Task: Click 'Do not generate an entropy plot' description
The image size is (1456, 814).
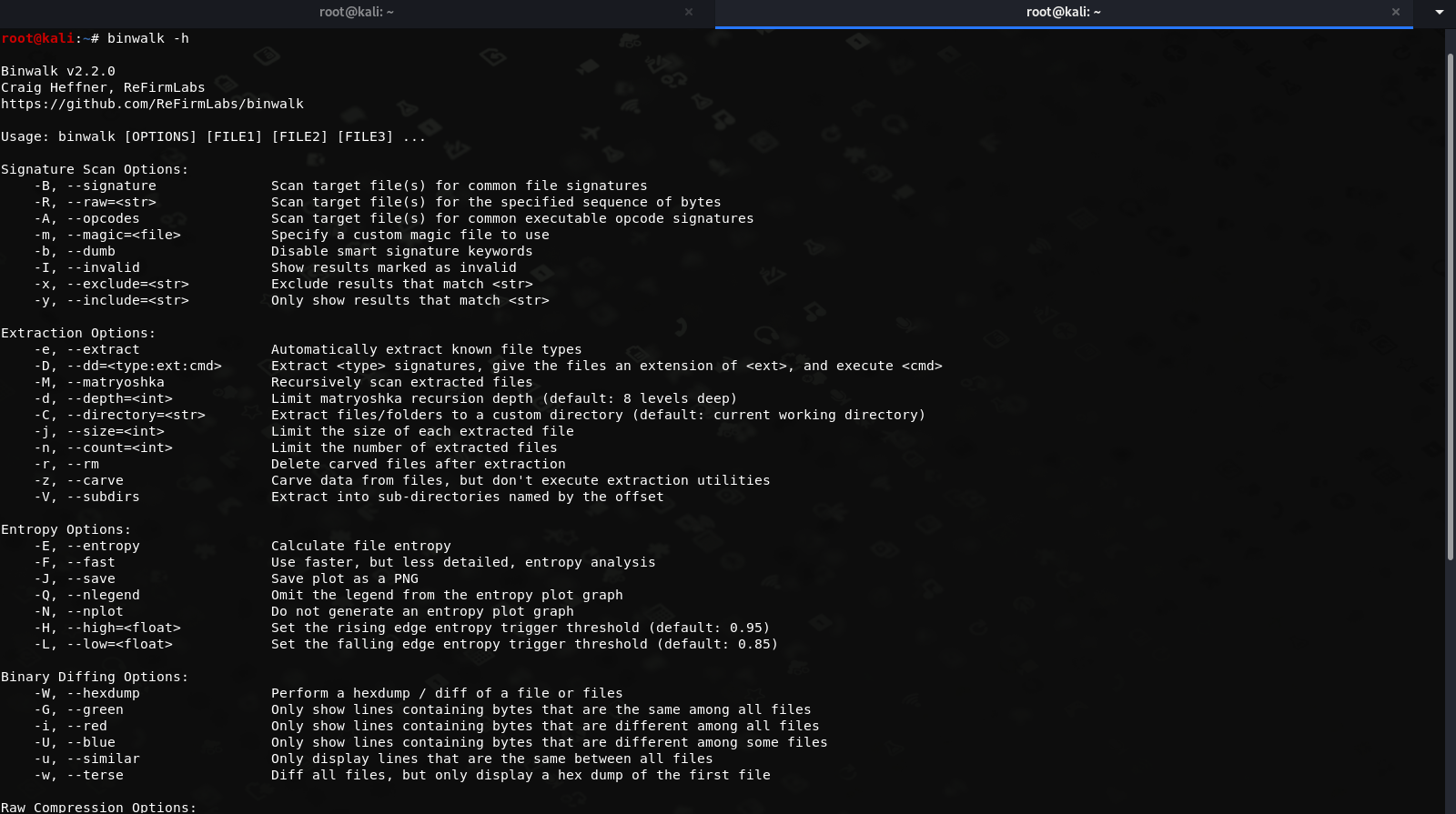Action: point(422,611)
